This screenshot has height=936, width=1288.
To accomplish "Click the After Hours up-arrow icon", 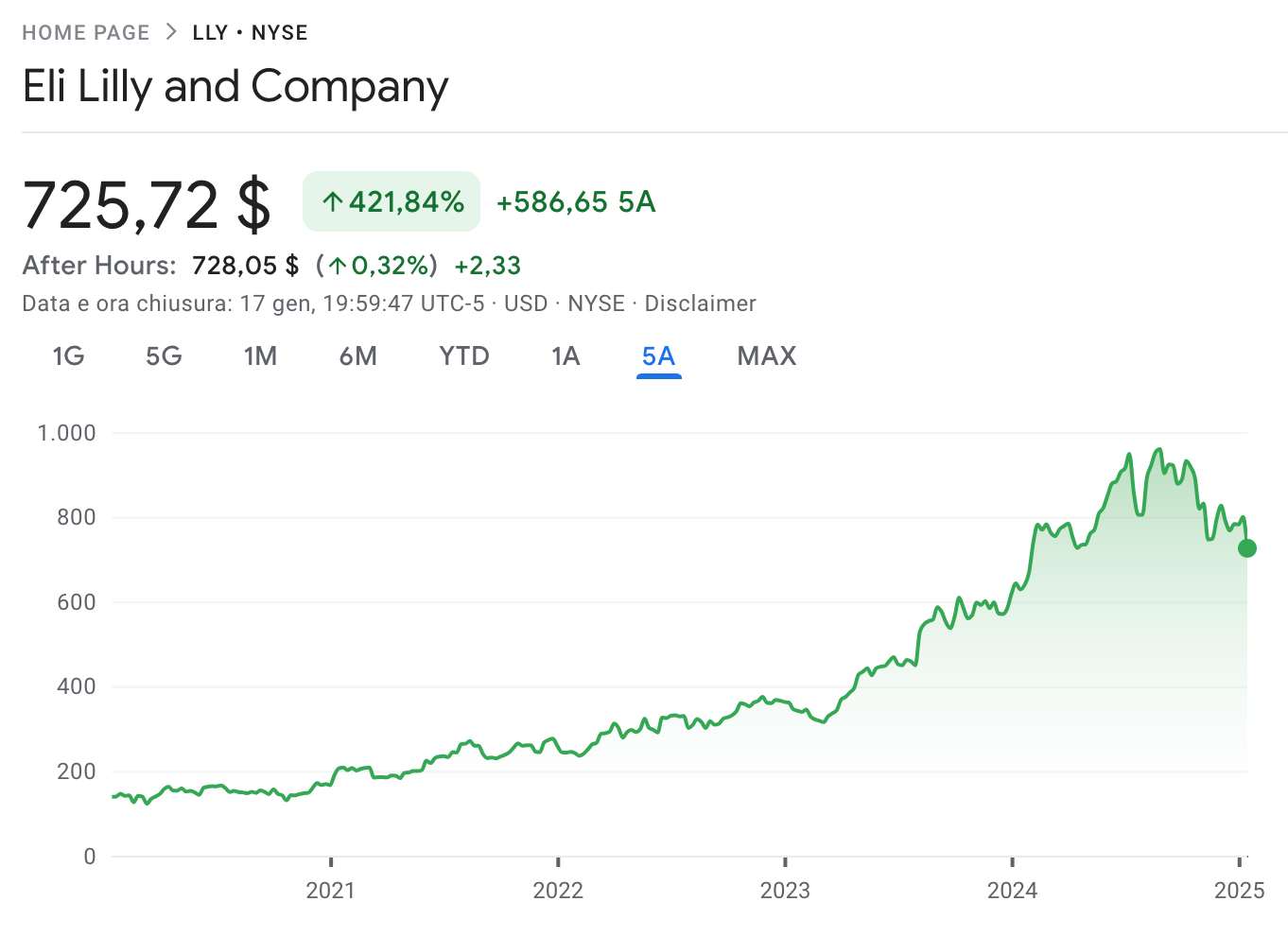I will [338, 266].
